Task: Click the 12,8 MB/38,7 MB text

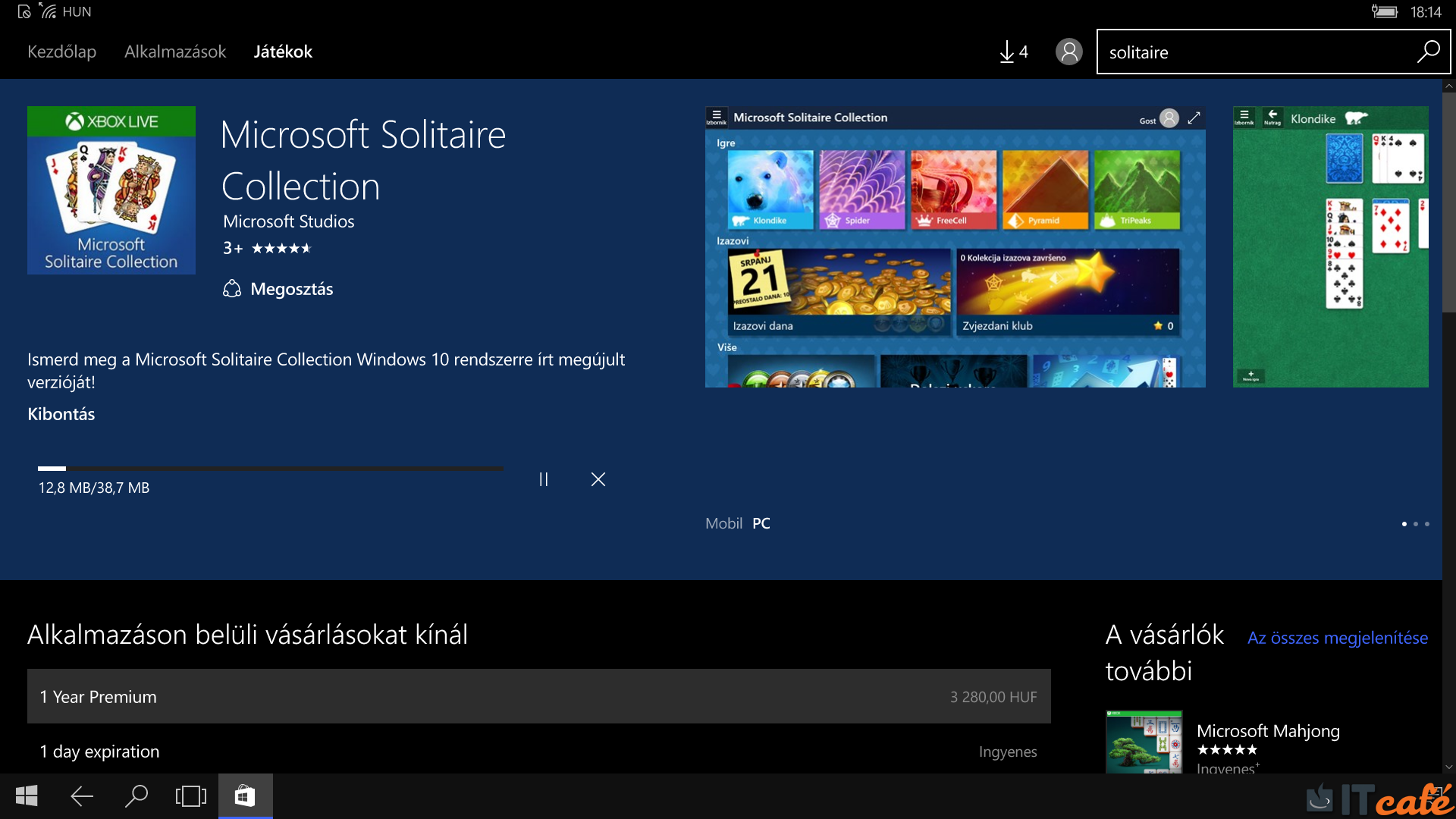Action: point(94,488)
